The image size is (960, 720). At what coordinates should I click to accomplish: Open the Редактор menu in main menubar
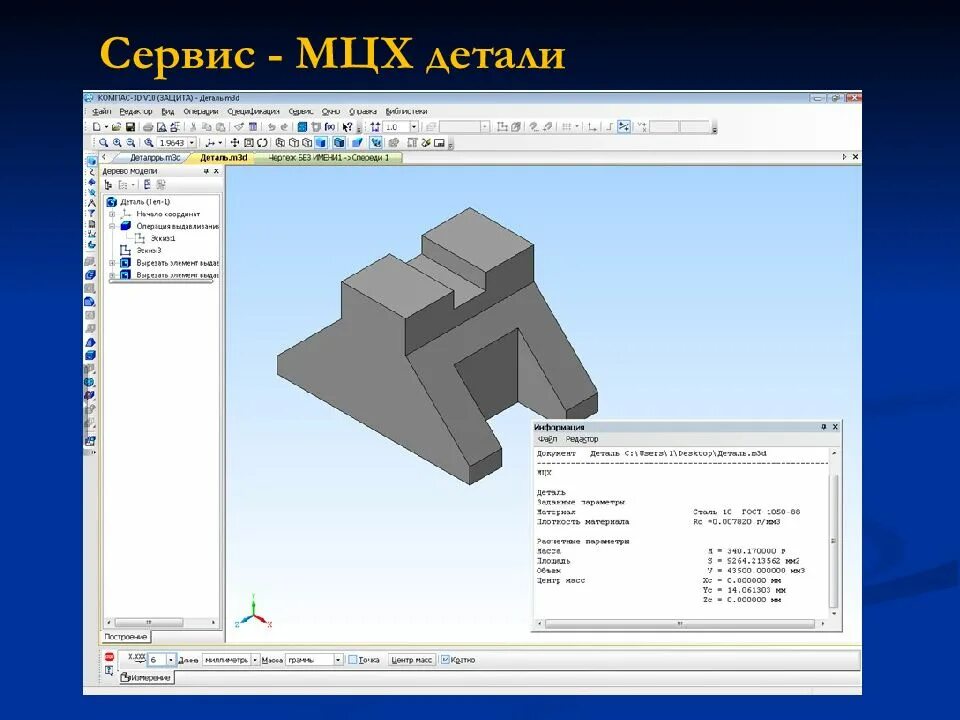pos(136,111)
